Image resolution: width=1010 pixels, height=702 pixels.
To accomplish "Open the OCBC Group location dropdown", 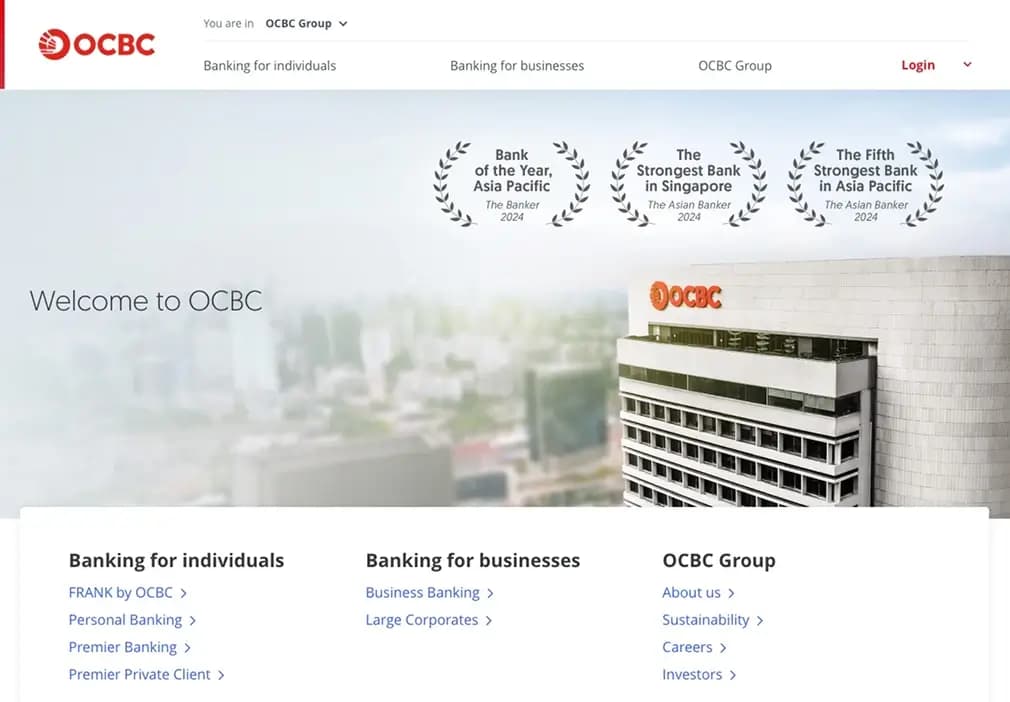I will (306, 24).
